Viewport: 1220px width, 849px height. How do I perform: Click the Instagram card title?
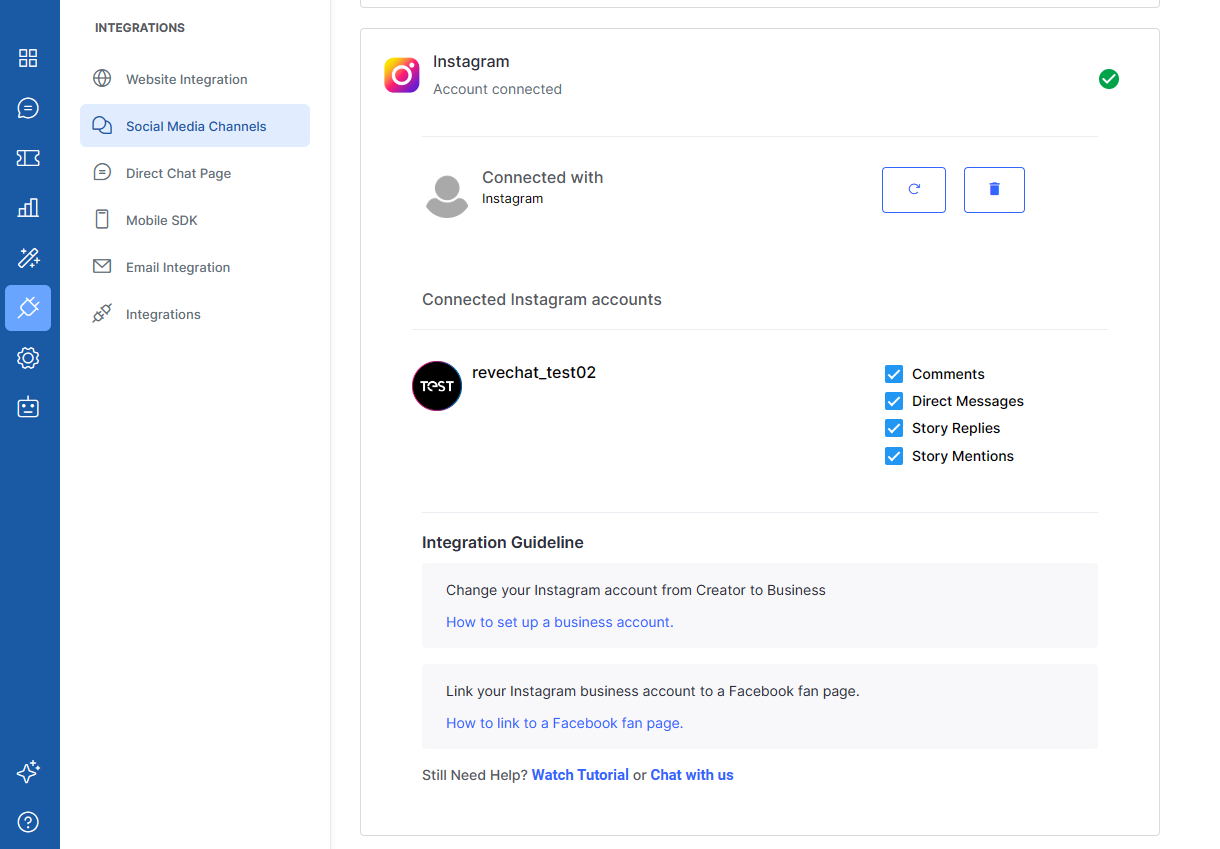tap(471, 62)
